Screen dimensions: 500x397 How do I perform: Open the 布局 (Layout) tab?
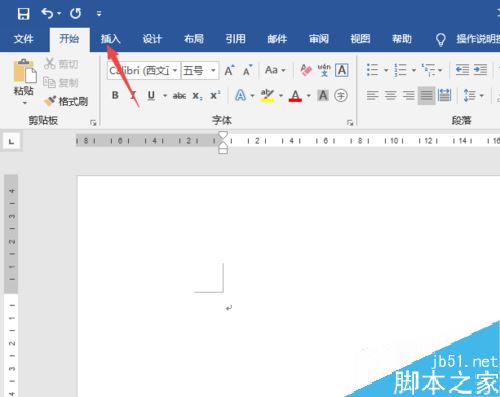click(x=194, y=39)
